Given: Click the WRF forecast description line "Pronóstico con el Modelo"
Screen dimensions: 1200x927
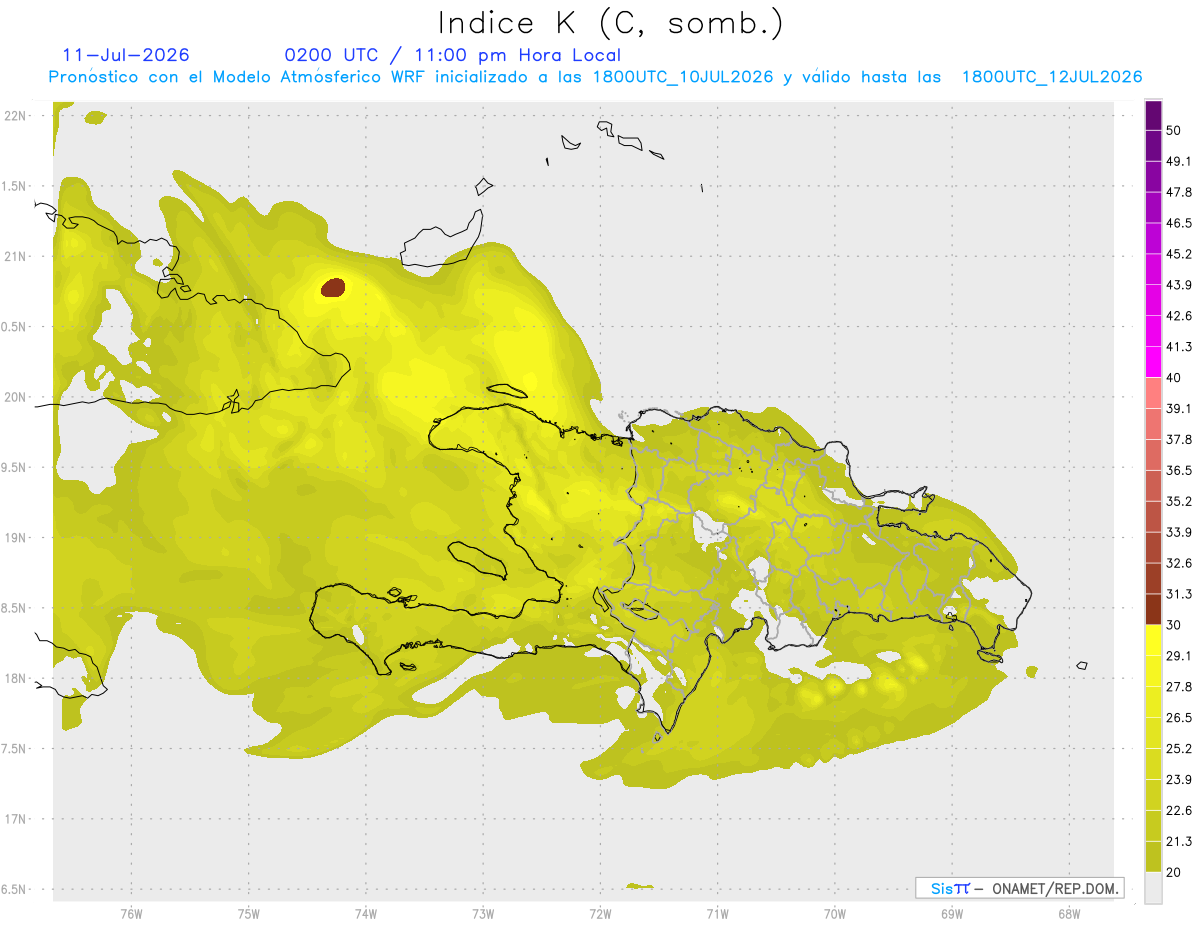Looking at the screenshot, I should pyautogui.click(x=595, y=77).
